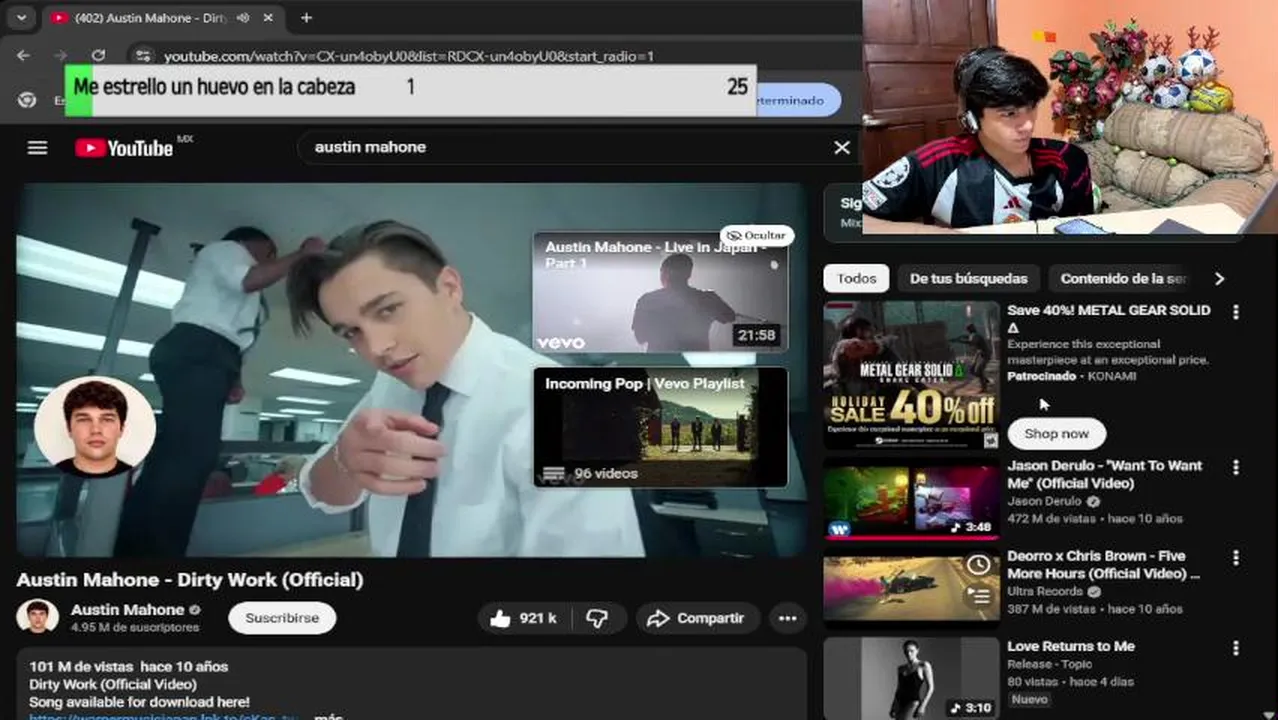Hide end cards with the Ocultar button

pyautogui.click(x=757, y=235)
